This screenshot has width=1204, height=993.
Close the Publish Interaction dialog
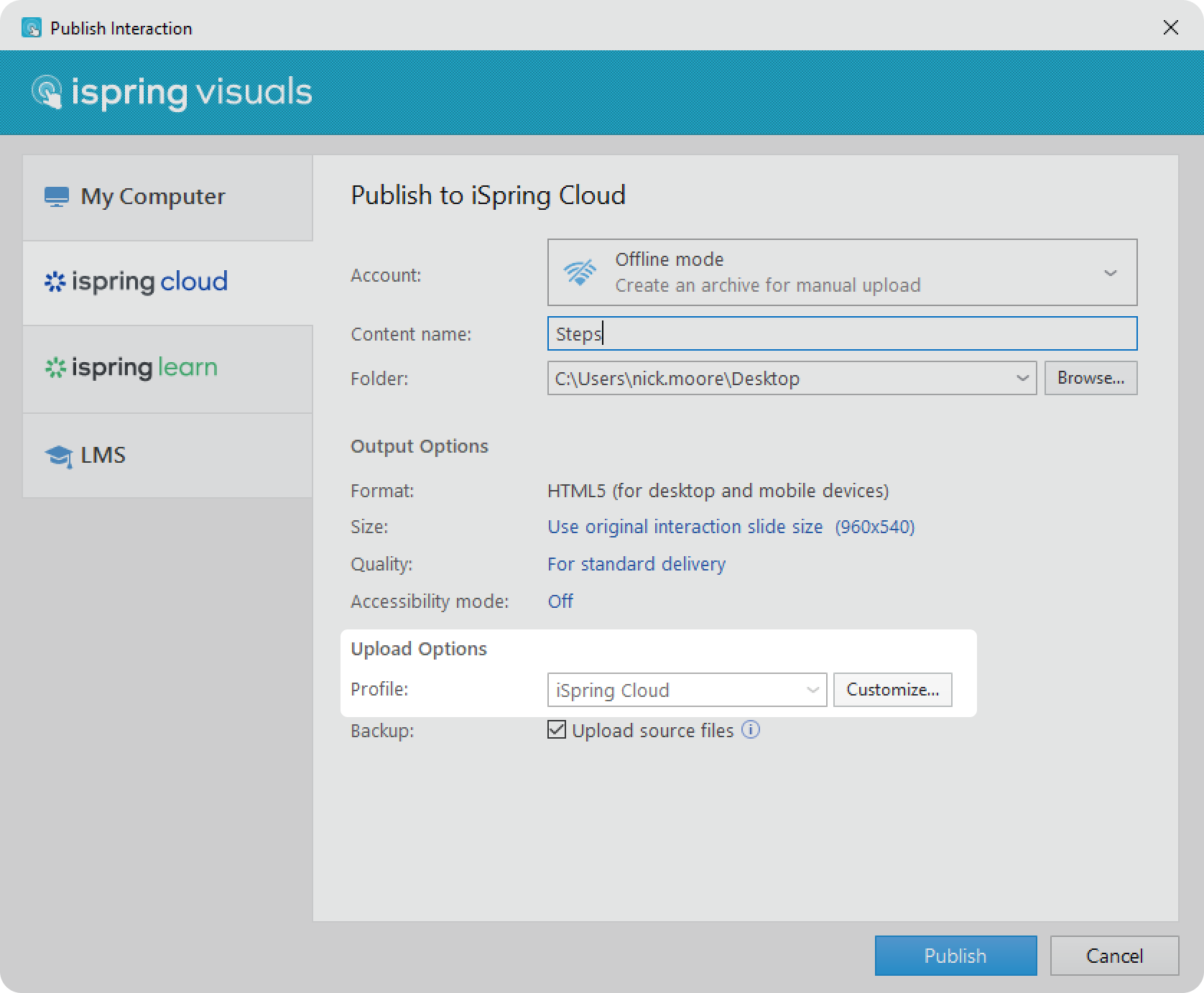click(1171, 27)
